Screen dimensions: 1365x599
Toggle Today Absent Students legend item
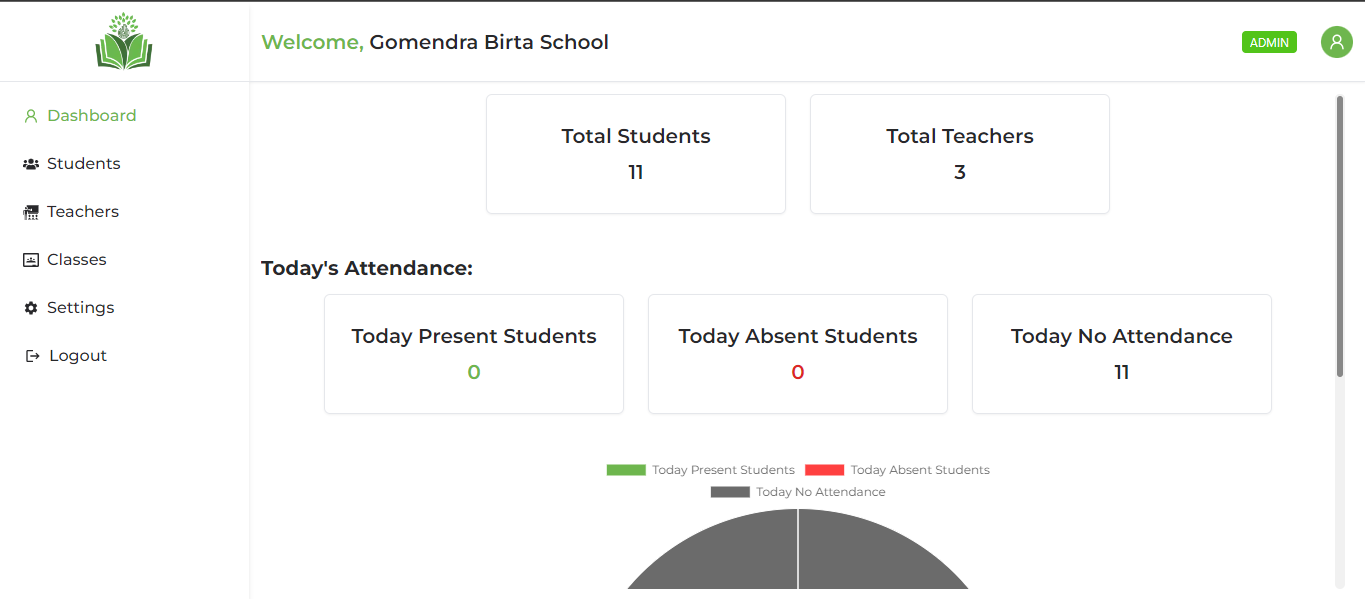click(898, 470)
